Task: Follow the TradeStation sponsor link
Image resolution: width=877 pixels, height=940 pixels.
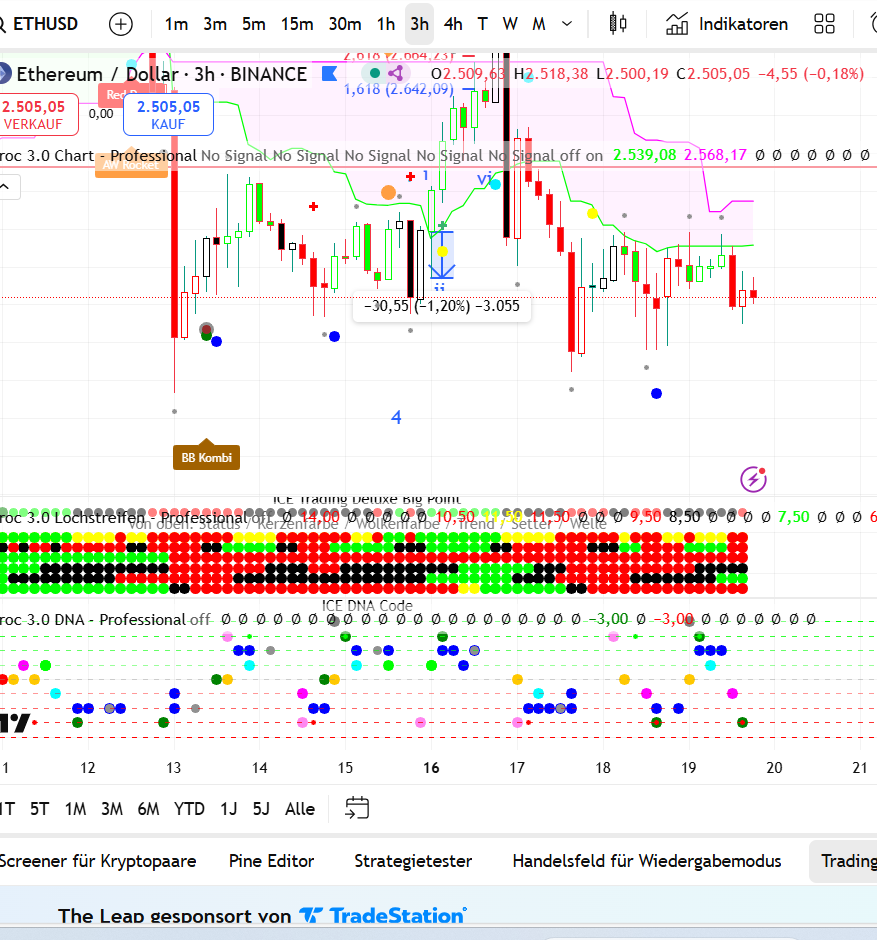Action: click(x=383, y=915)
